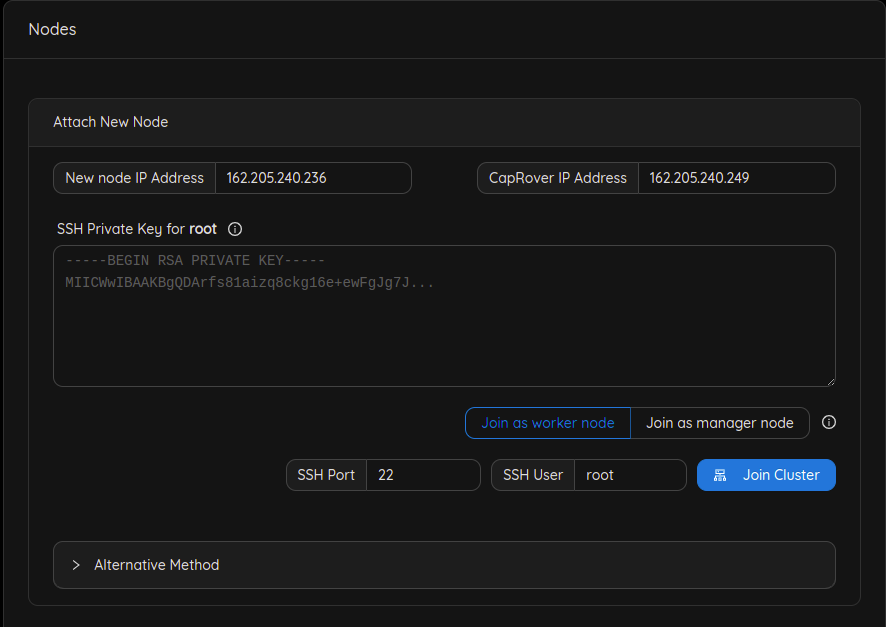This screenshot has width=886, height=627.
Task: Click info icon beside SSH Private Key label
Action: [x=235, y=229]
